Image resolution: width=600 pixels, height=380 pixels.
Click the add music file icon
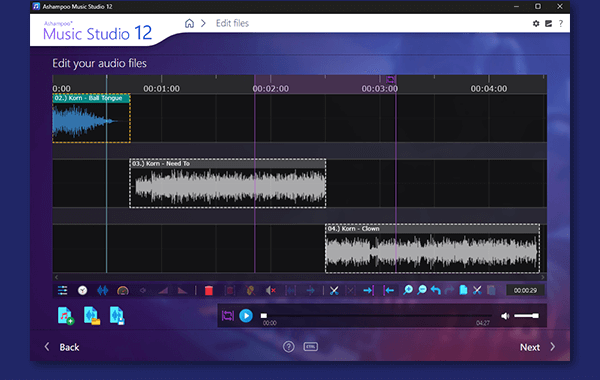click(x=65, y=316)
